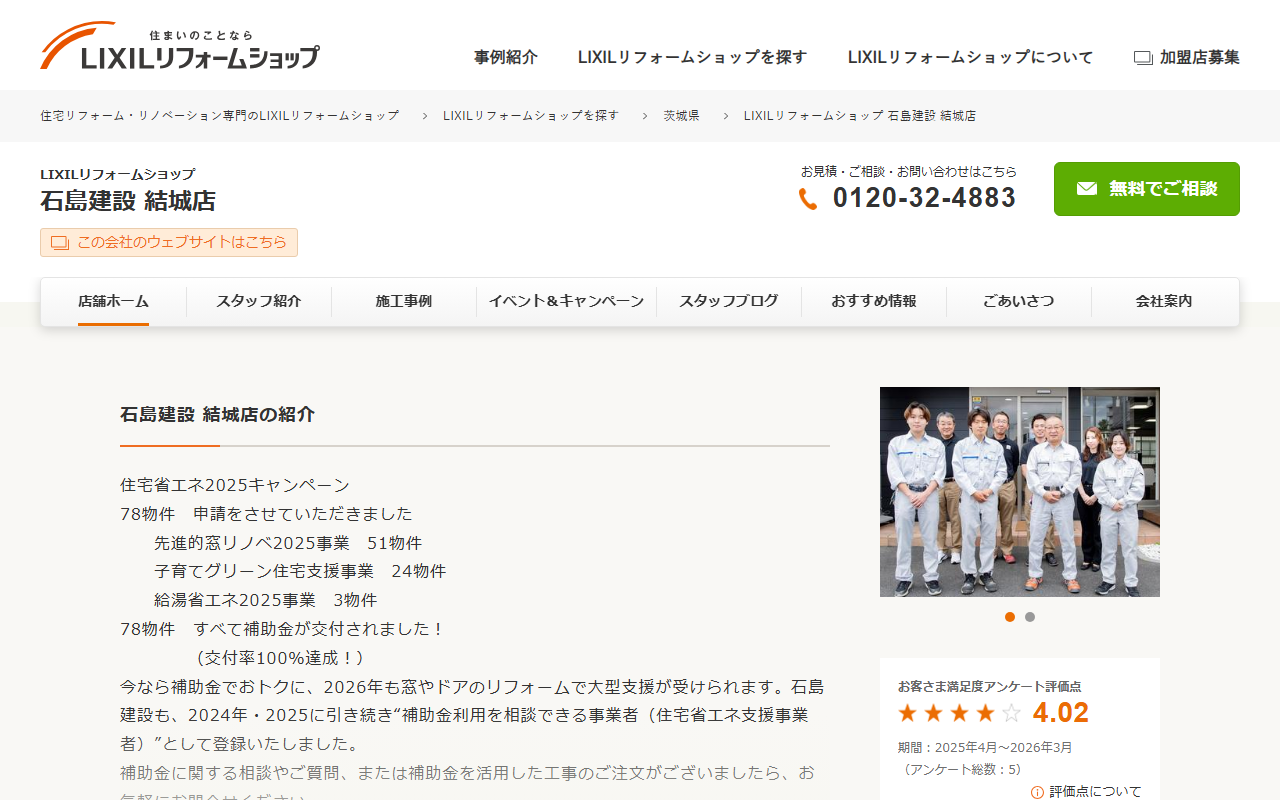
Task: Click phone number 0120-32-4883
Action: (924, 198)
